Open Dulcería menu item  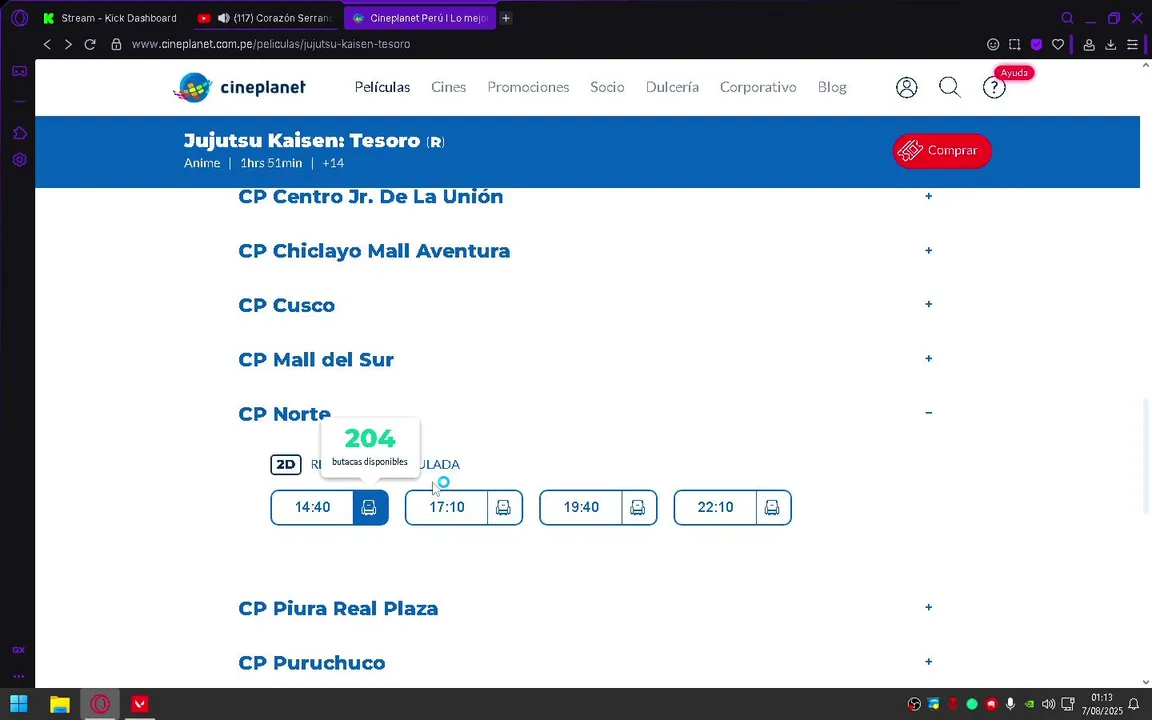672,87
